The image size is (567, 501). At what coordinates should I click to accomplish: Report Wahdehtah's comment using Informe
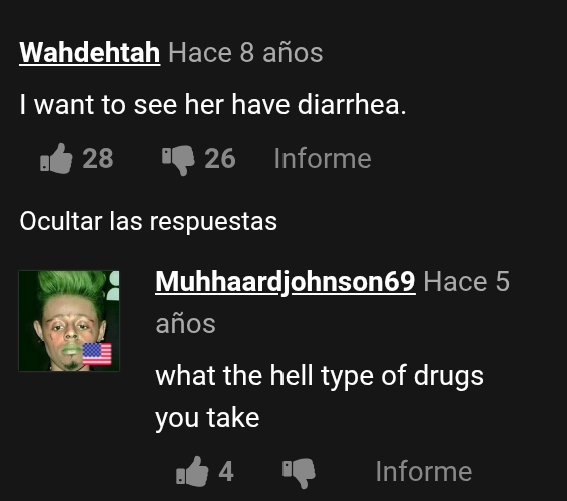pos(322,158)
